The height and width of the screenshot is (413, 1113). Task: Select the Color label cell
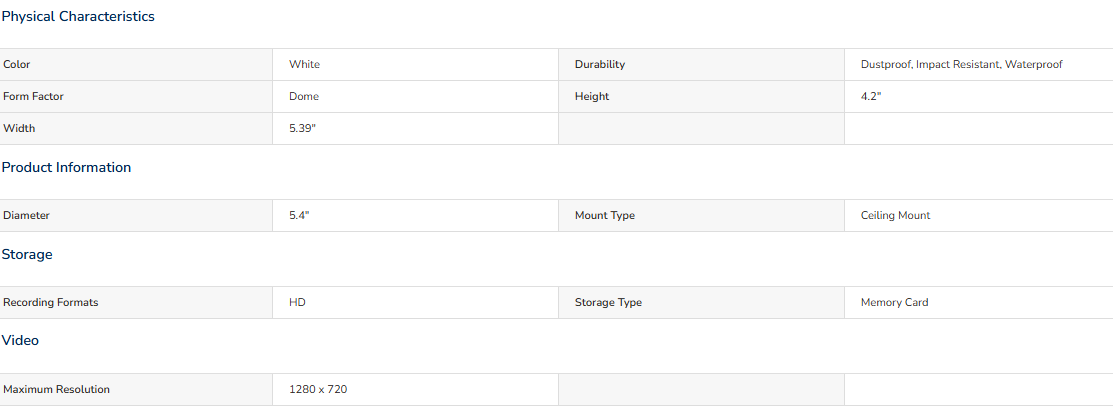(x=136, y=65)
